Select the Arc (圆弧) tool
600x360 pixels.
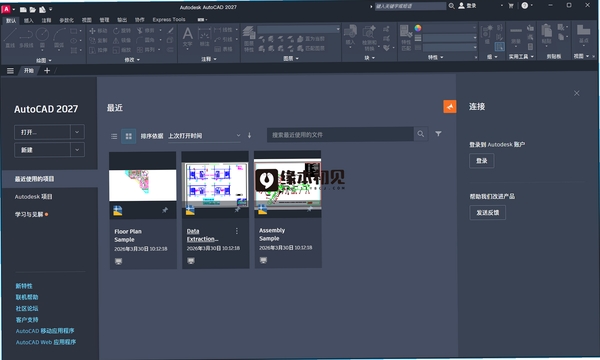[x=59, y=37]
